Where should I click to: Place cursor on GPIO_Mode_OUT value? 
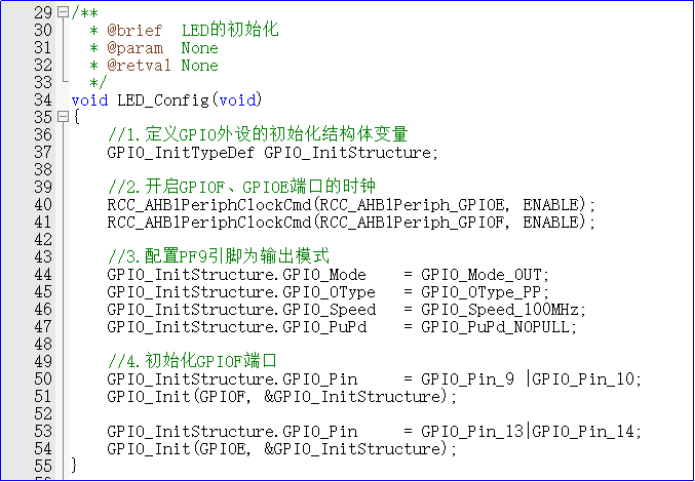click(x=484, y=275)
